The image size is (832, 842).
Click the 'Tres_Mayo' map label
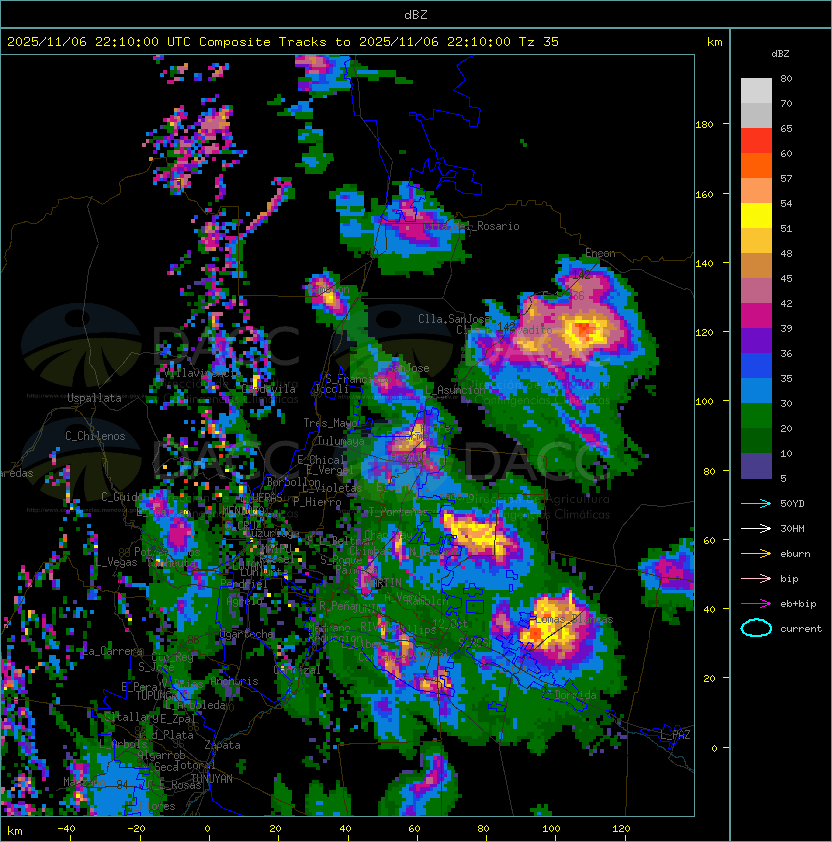[x=330, y=423]
